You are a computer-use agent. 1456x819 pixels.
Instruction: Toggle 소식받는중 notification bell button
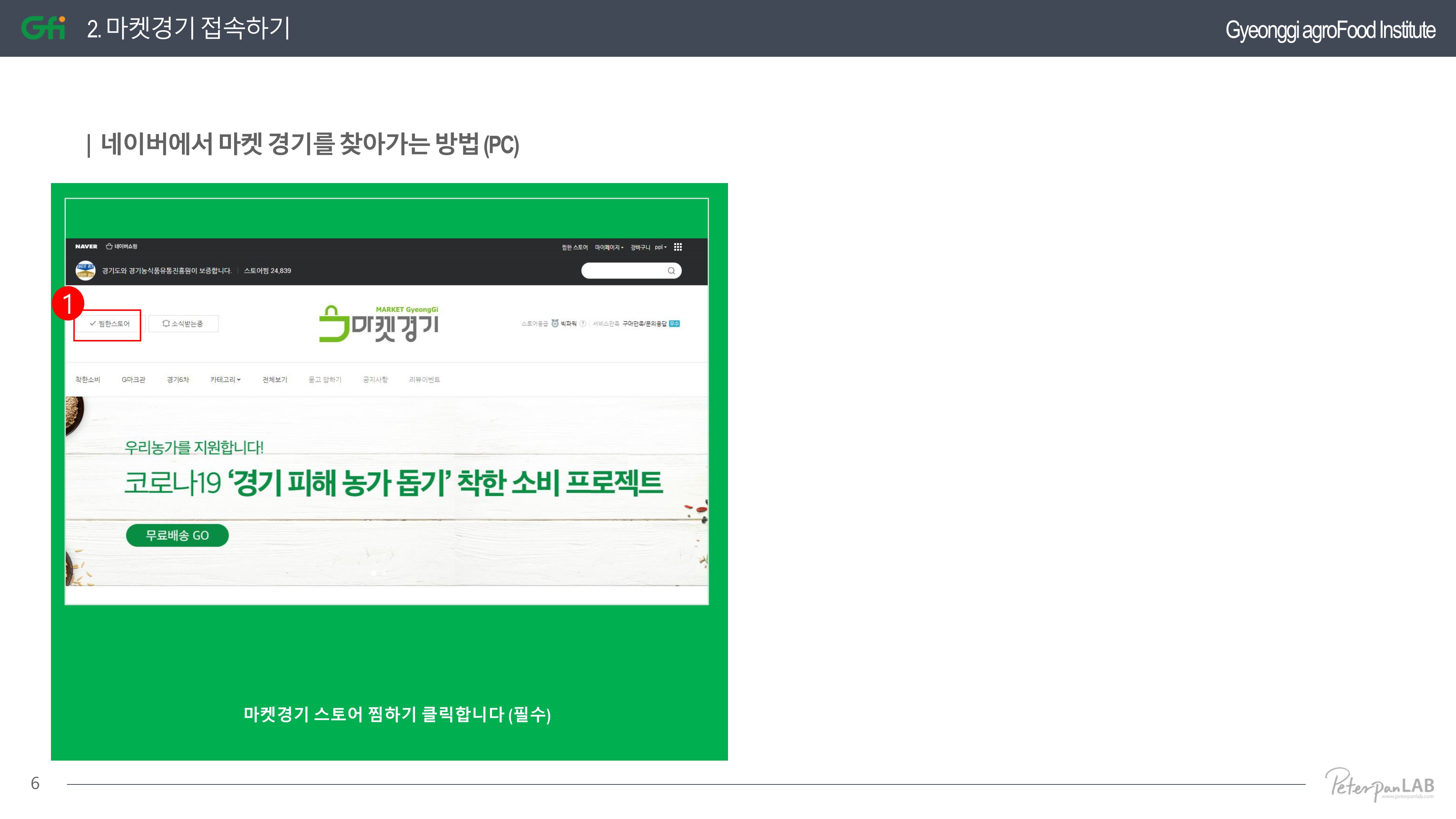(x=183, y=324)
